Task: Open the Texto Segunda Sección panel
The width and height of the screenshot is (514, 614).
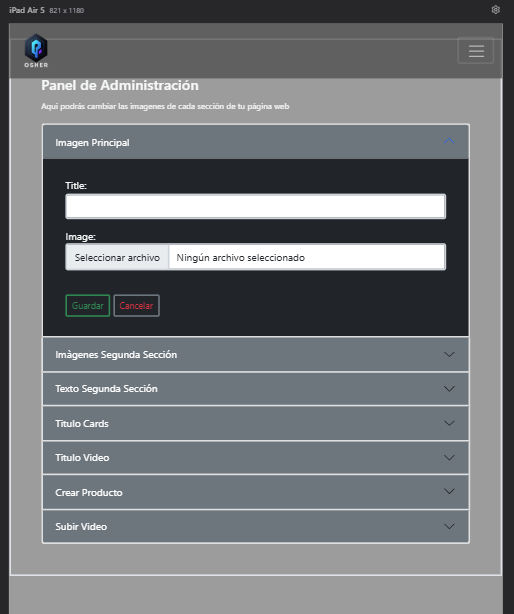Action: click(x=256, y=389)
